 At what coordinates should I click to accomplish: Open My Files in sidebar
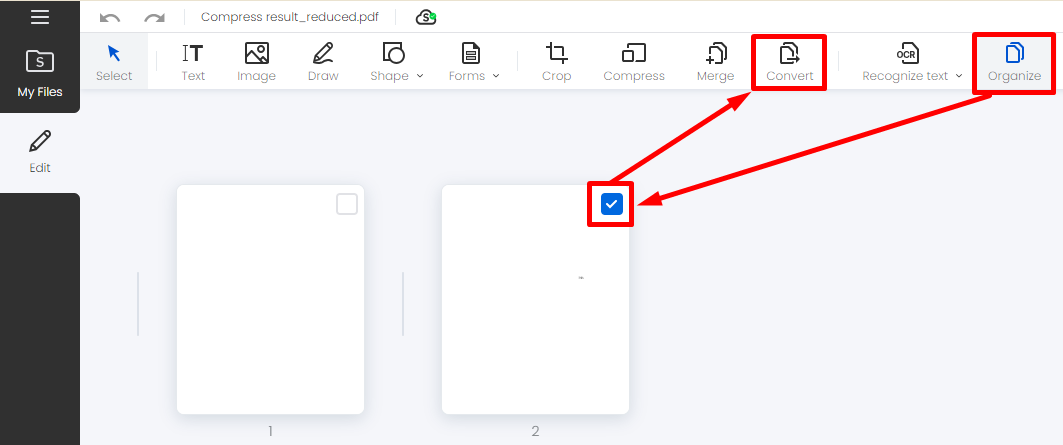pyautogui.click(x=40, y=73)
